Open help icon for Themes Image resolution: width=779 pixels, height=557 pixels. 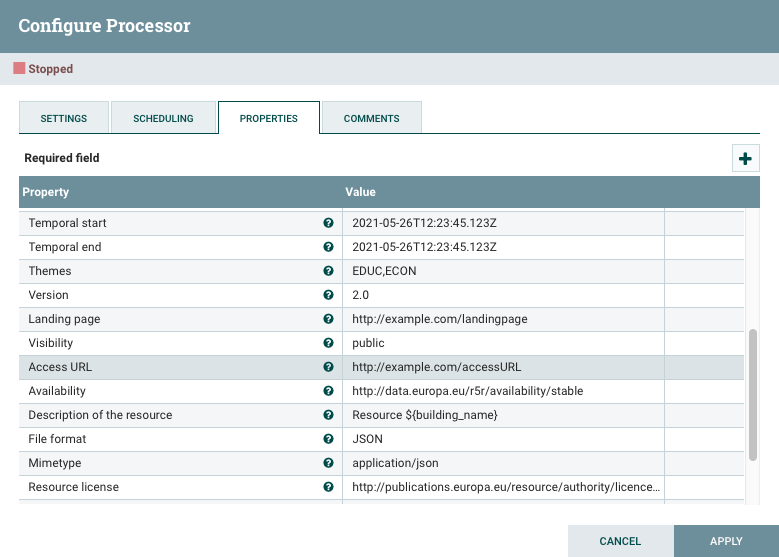[x=328, y=271]
